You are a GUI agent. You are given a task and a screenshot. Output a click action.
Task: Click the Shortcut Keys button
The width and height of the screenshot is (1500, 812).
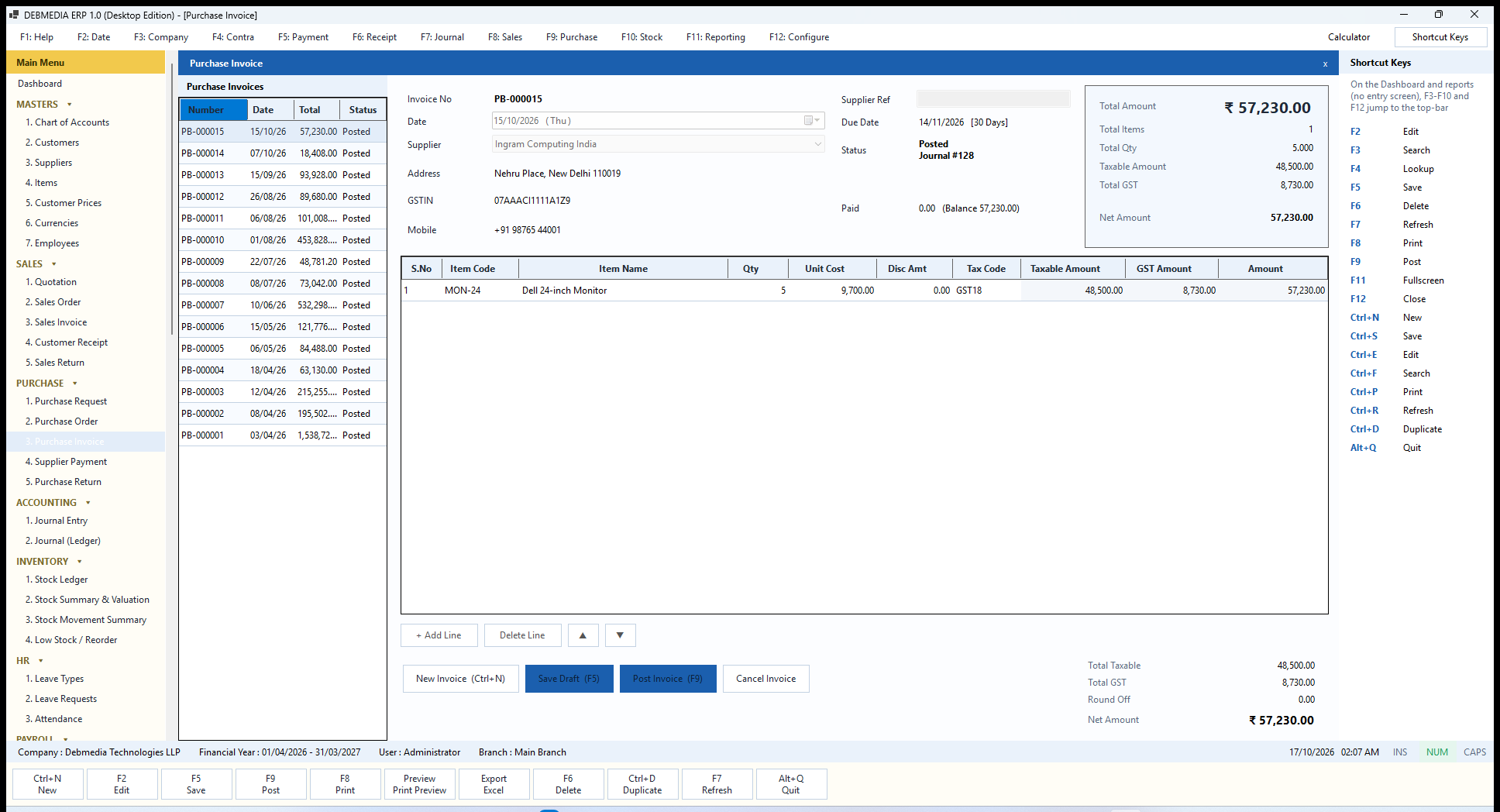(x=1440, y=37)
